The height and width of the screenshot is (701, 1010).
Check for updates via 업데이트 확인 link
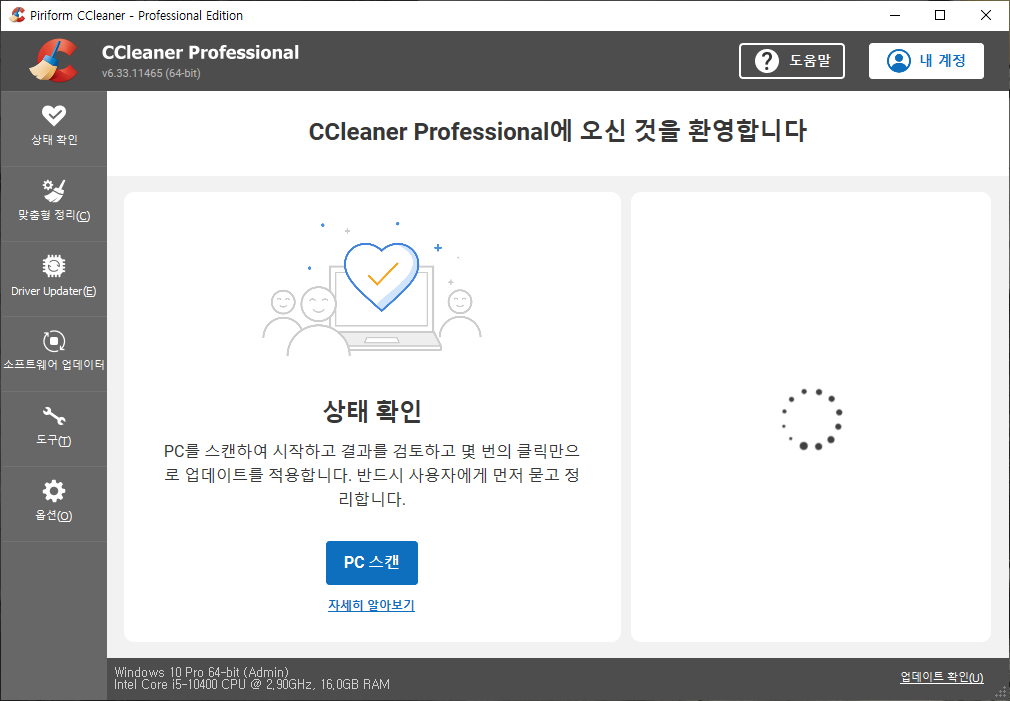coord(942,677)
